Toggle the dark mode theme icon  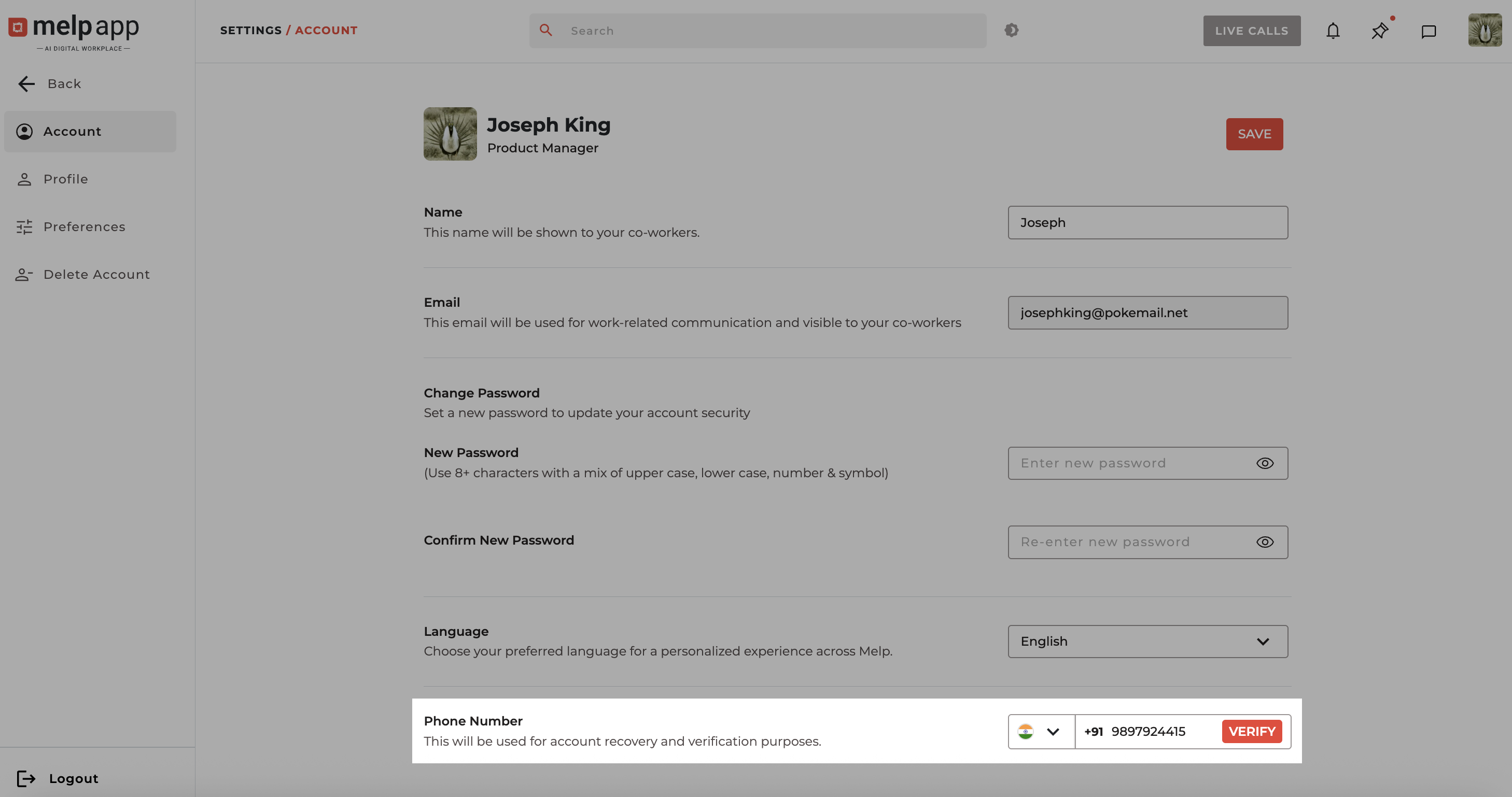coord(1011,30)
